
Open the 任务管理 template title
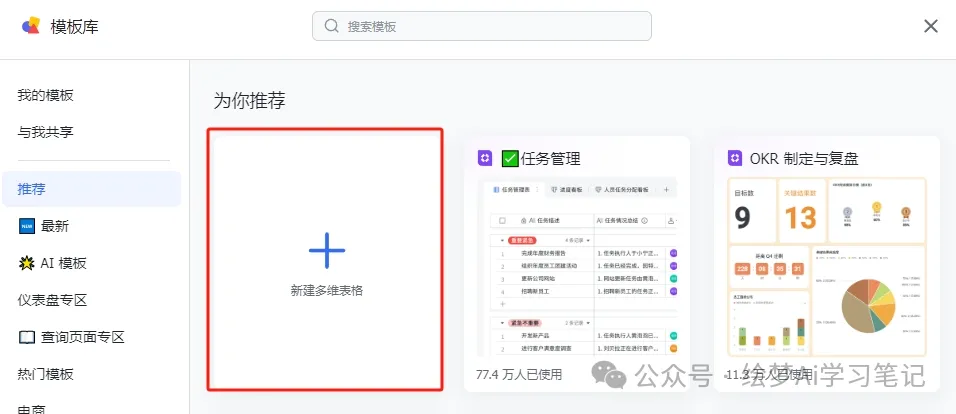tap(541, 159)
